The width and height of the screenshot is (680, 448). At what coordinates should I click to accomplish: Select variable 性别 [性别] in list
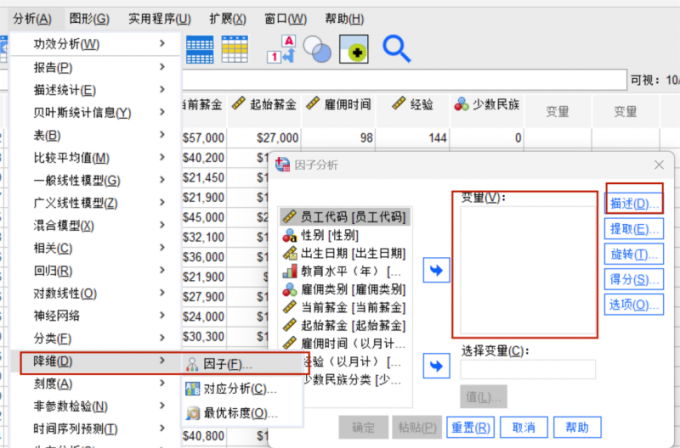(x=345, y=235)
